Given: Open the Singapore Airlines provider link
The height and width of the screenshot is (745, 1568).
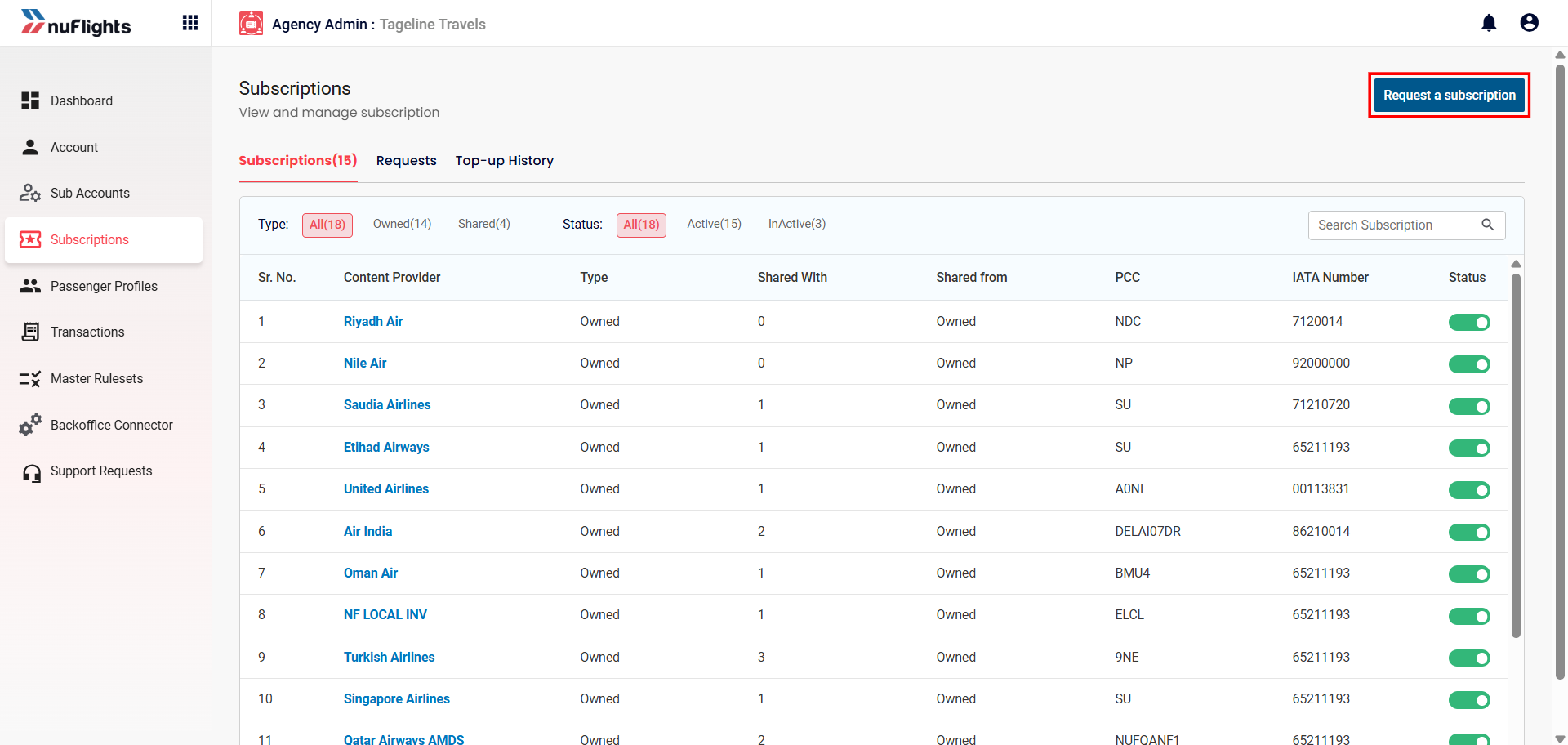Looking at the screenshot, I should tap(397, 698).
